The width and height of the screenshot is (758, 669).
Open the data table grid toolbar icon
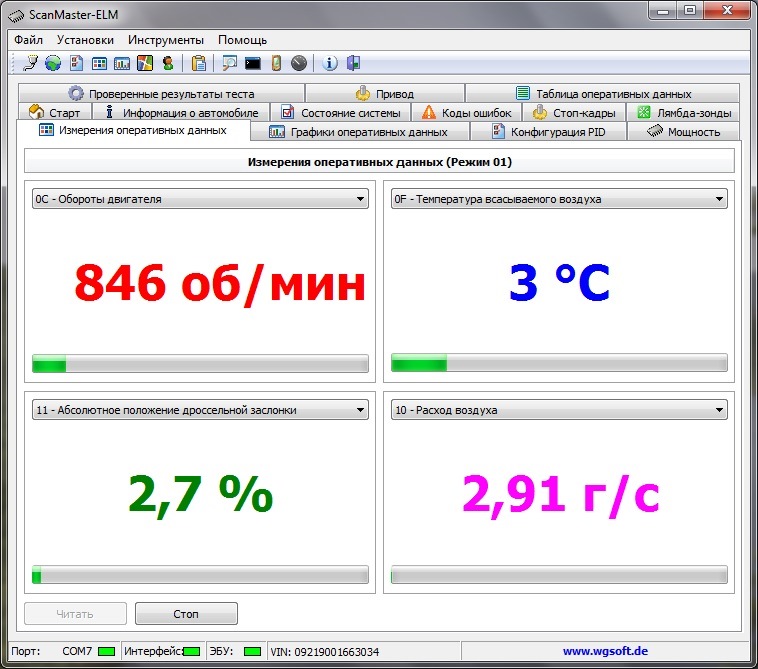click(x=99, y=63)
